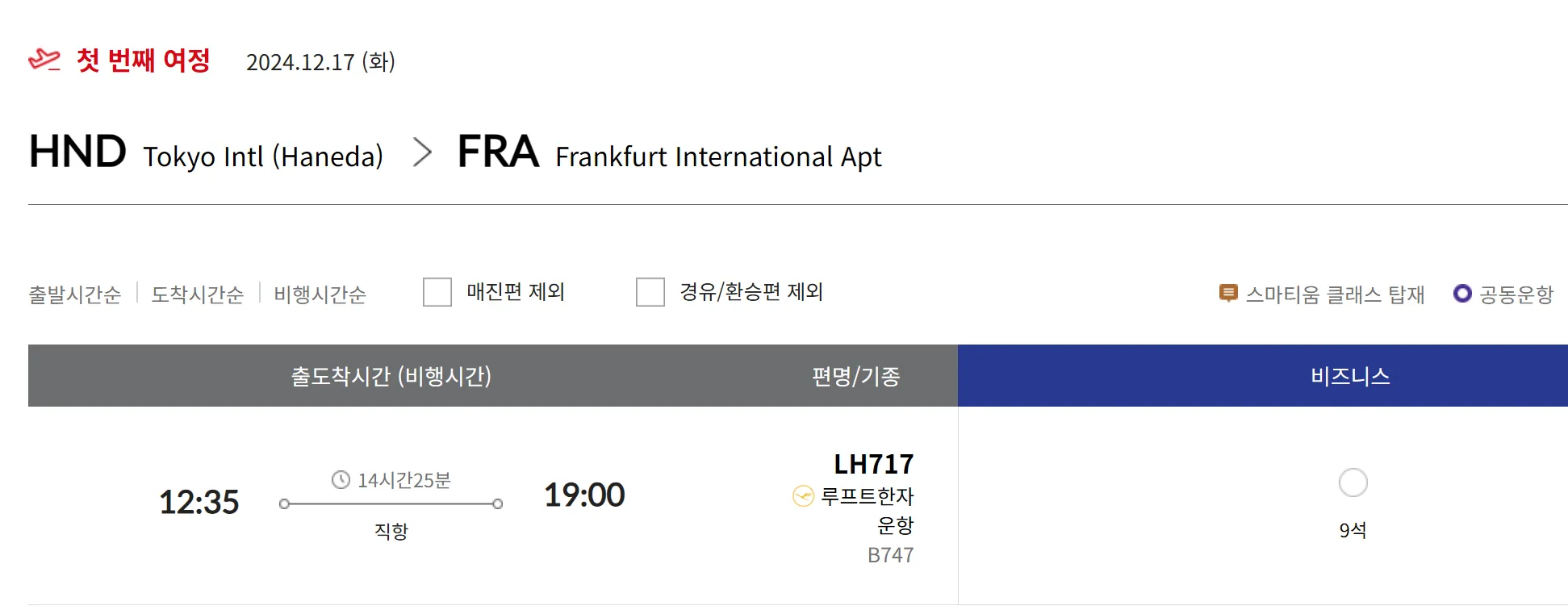The width and height of the screenshot is (1568, 614).
Task: Click the 비즈니스 column header
Action: click(x=1350, y=376)
